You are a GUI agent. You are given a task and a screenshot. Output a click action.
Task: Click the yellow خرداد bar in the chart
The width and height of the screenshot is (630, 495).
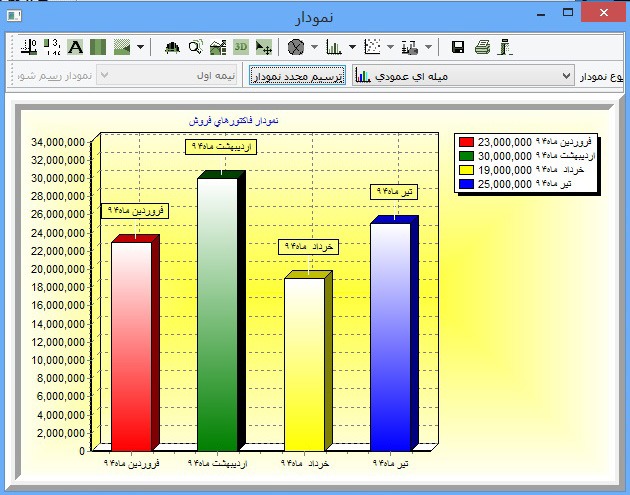pyautogui.click(x=304, y=365)
